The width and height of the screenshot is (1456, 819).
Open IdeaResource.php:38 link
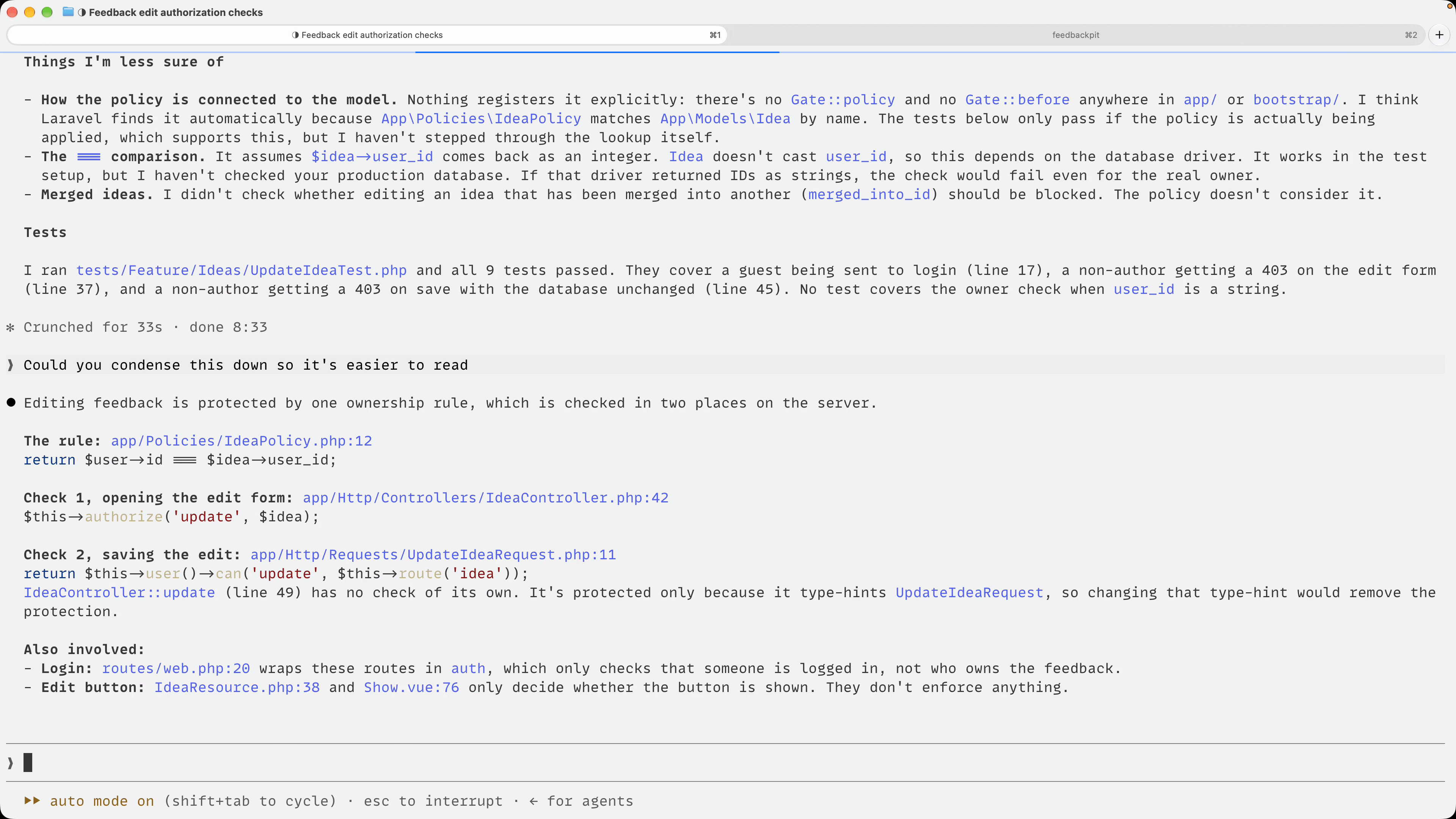237,687
